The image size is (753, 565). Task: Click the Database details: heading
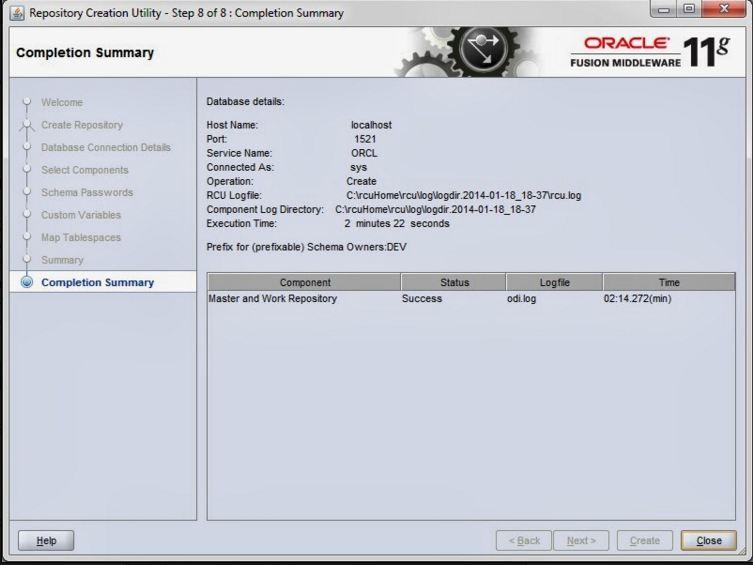click(245, 102)
